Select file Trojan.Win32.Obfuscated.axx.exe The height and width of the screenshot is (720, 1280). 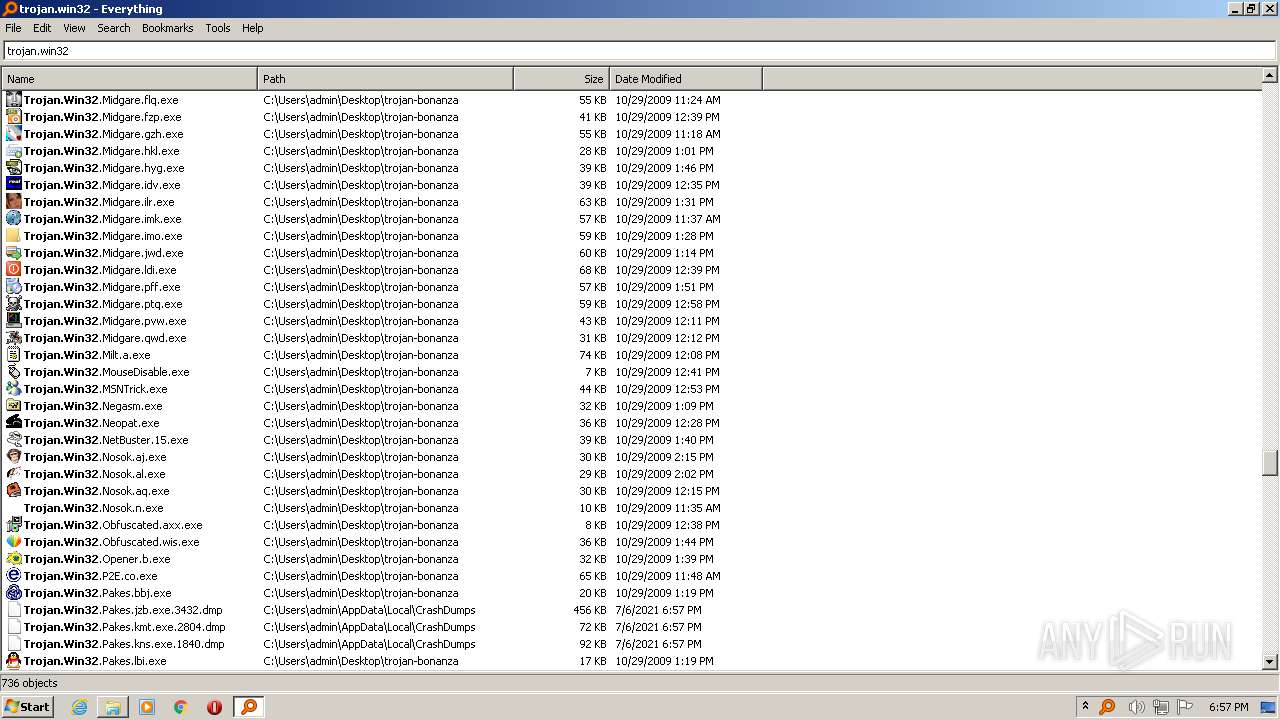(113, 525)
